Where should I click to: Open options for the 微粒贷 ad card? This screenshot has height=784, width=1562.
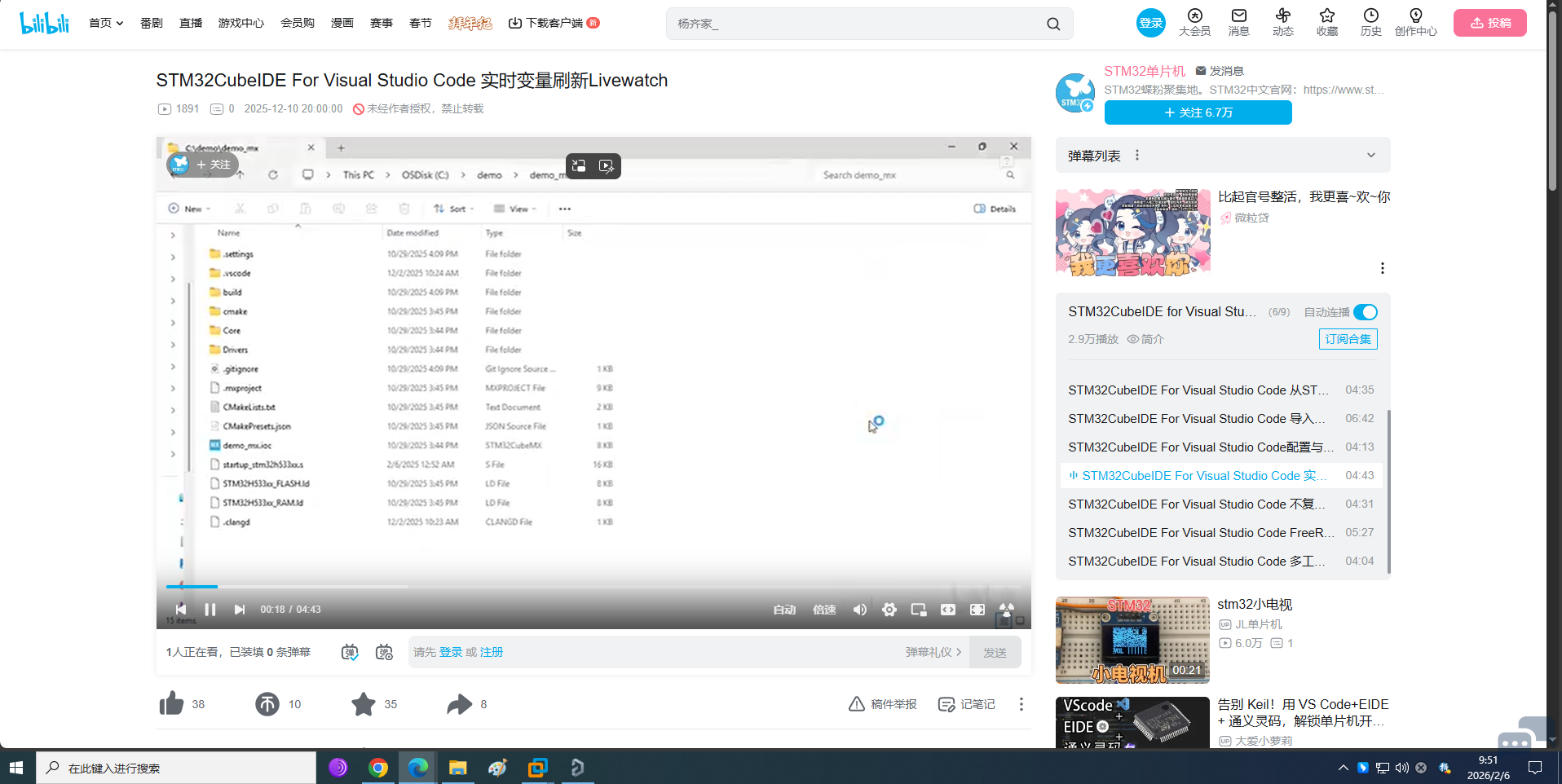(1382, 268)
